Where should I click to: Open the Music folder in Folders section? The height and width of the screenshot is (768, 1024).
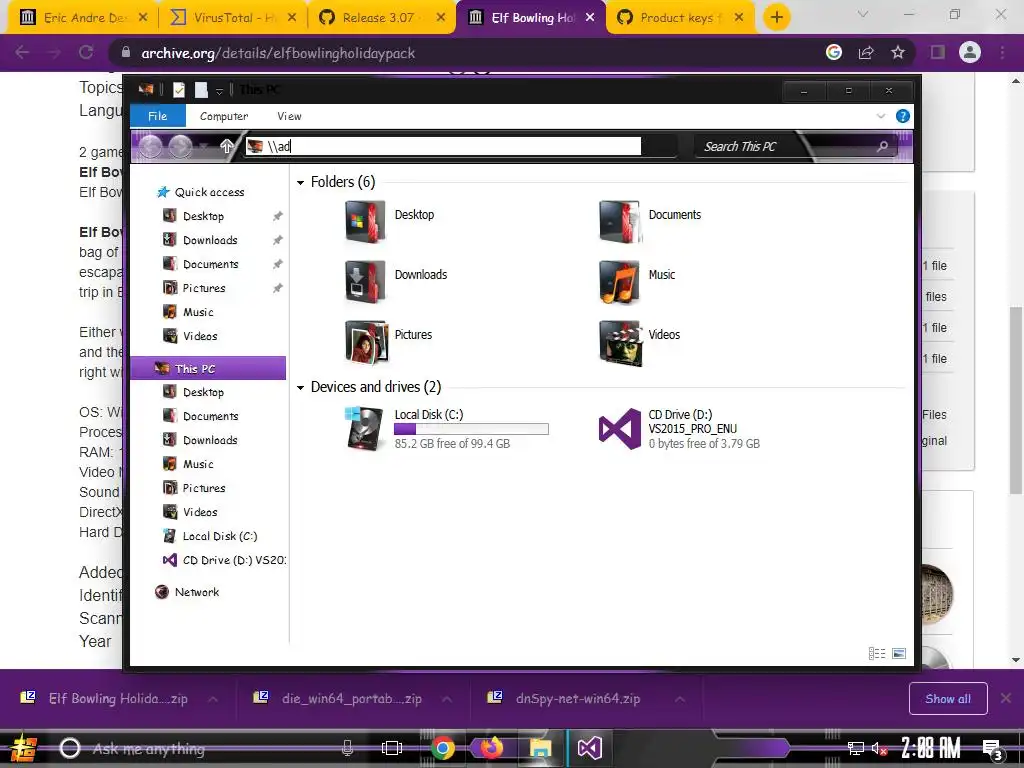(x=637, y=281)
